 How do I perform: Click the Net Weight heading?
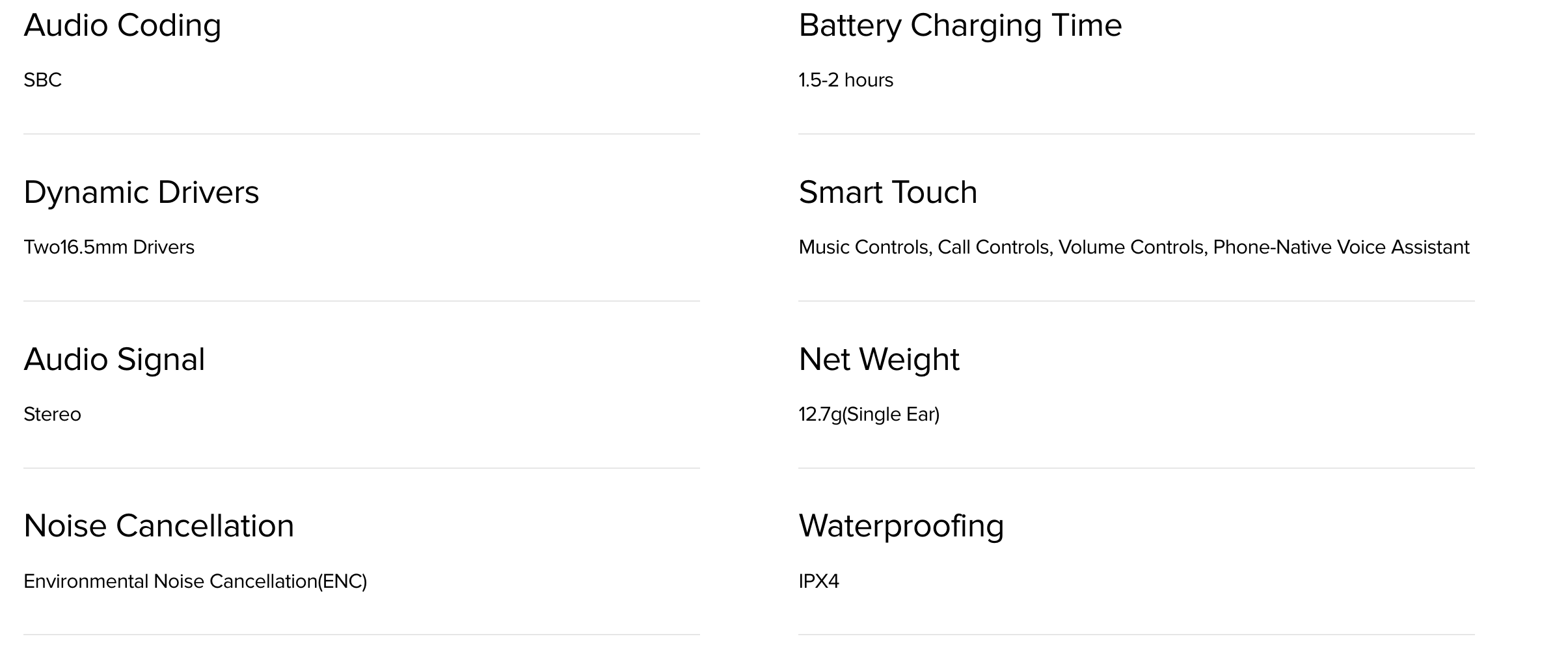pos(879,360)
